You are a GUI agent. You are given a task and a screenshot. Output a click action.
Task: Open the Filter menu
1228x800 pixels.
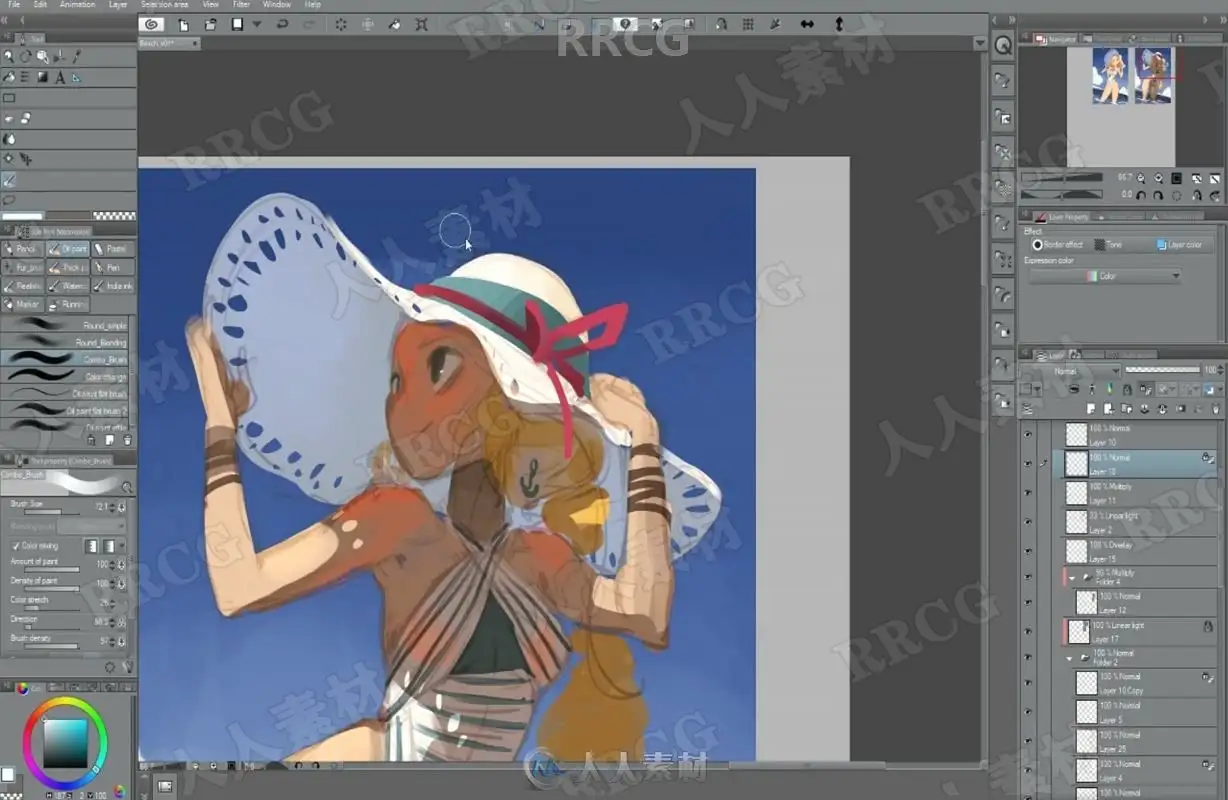[x=241, y=5]
